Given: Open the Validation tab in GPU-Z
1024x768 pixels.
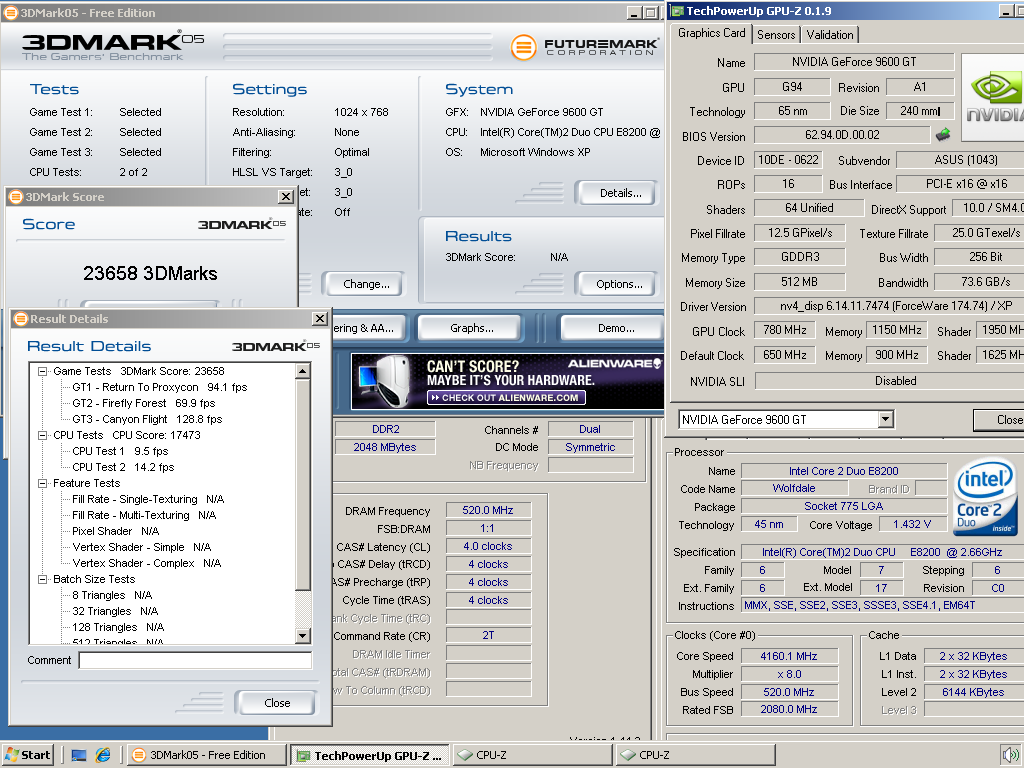Looking at the screenshot, I should 829,35.
